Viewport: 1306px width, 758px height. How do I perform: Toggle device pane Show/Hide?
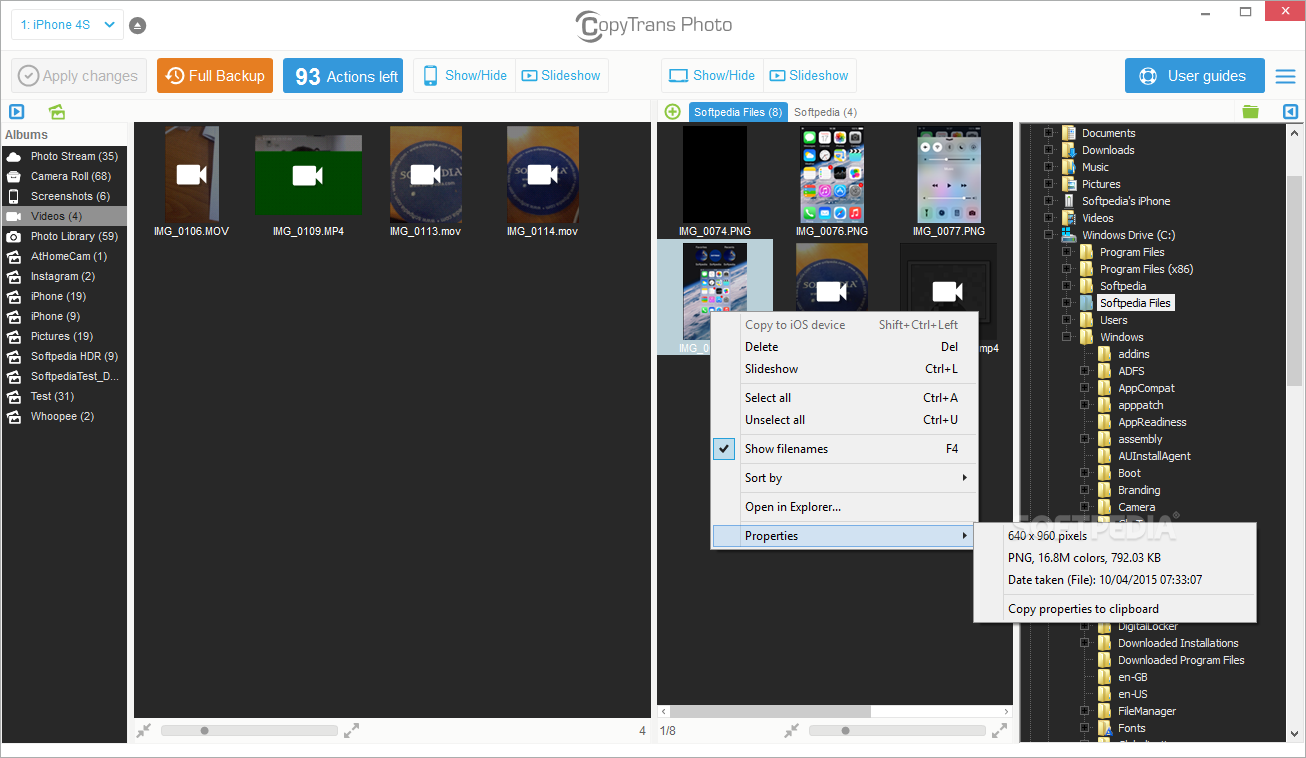point(465,76)
